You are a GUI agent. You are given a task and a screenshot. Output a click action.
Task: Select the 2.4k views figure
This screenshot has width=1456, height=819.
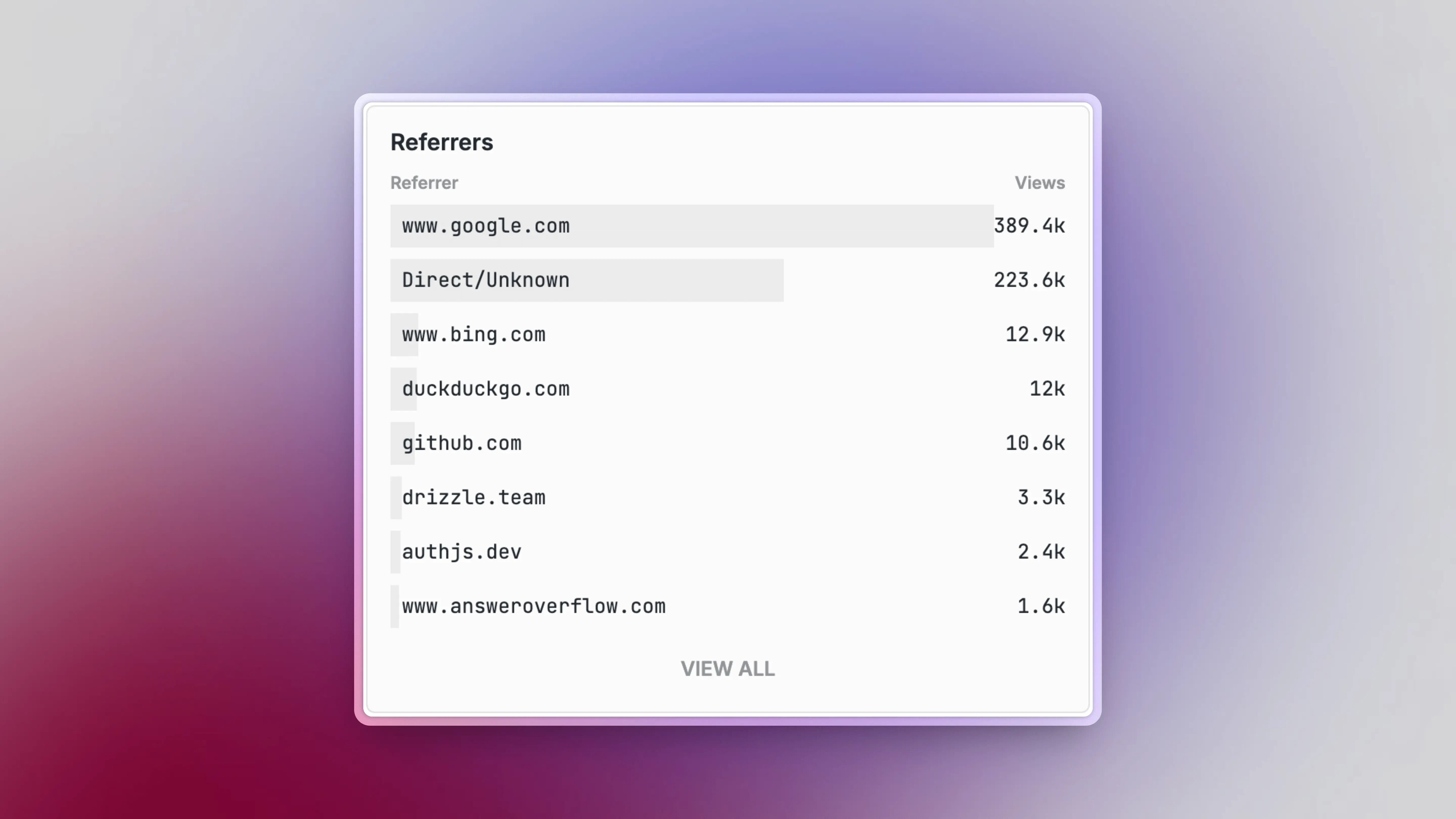pos(1041,552)
